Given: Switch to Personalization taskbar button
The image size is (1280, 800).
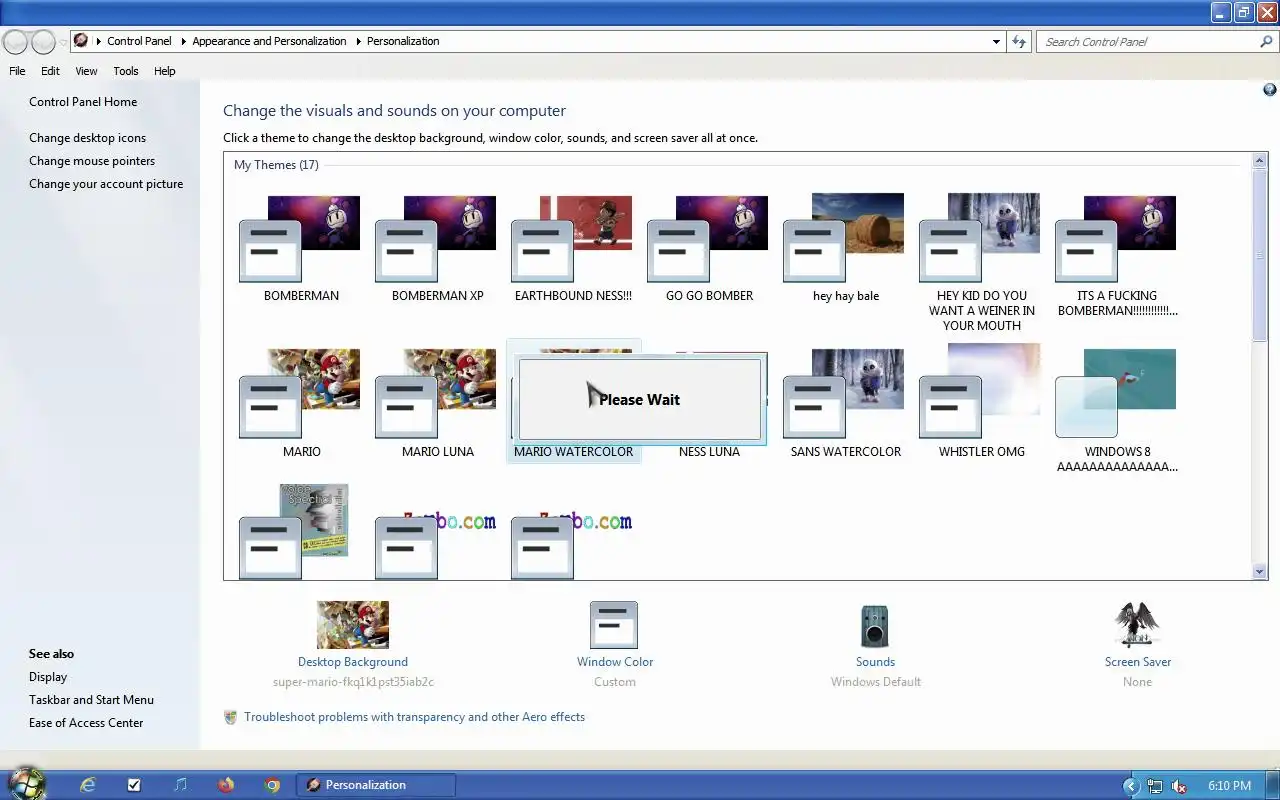Looking at the screenshot, I should click(x=376, y=785).
